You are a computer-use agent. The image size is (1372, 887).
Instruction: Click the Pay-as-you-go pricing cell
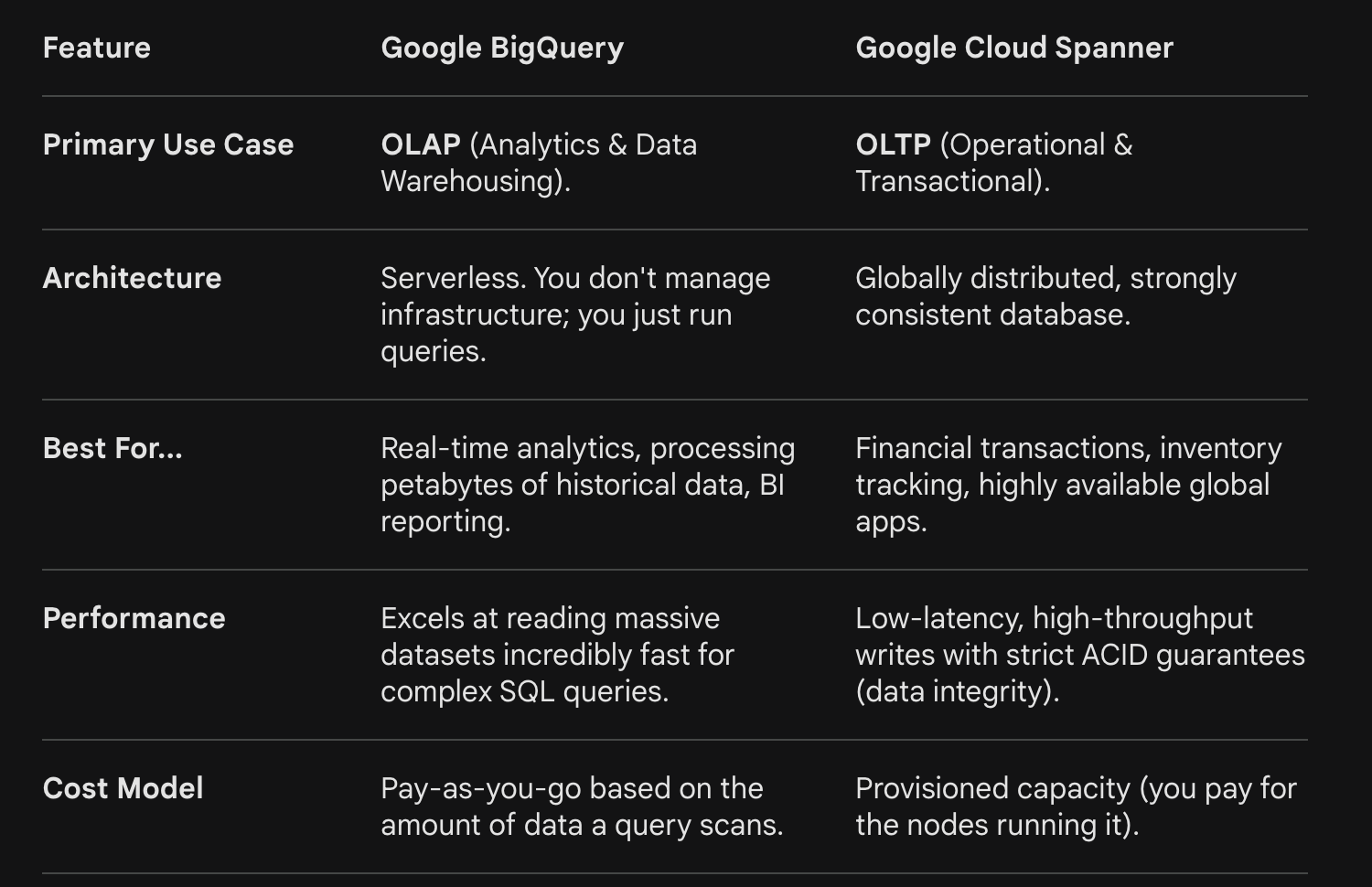point(582,807)
